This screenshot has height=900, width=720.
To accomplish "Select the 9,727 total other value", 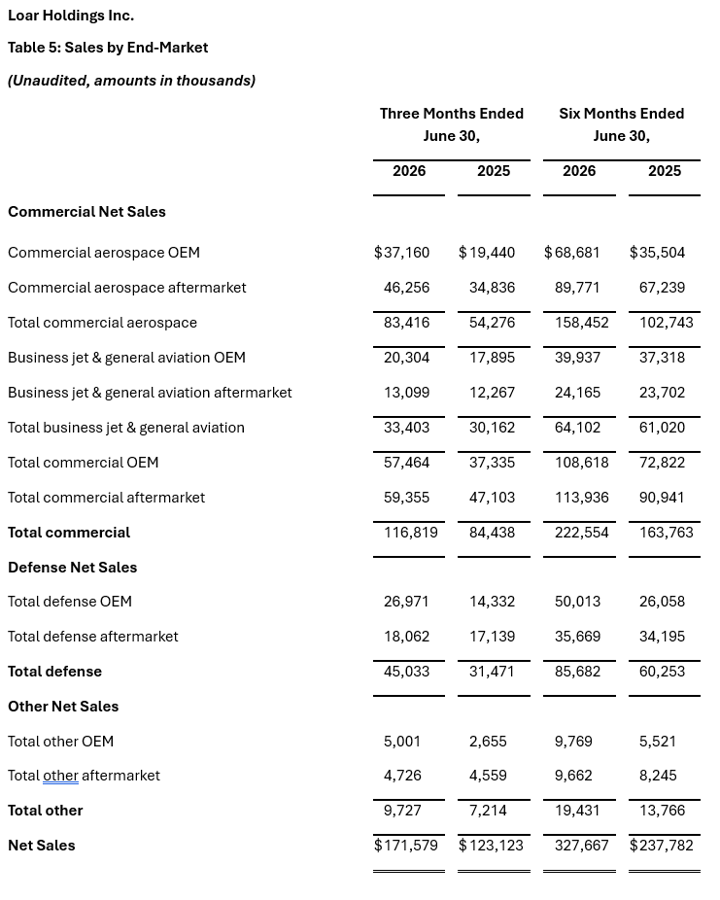I will [x=402, y=810].
